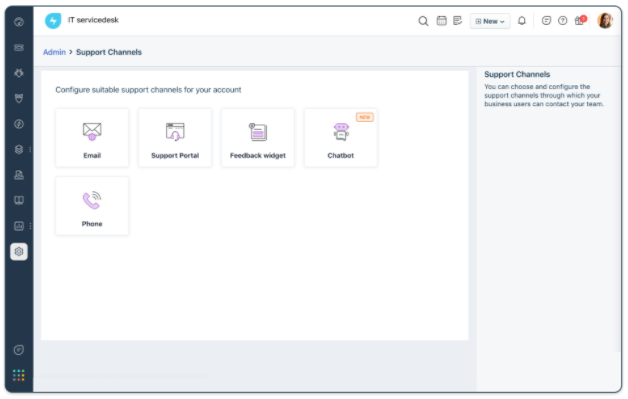
Task: Open the Feedback widget channel card
Action: pos(258,138)
